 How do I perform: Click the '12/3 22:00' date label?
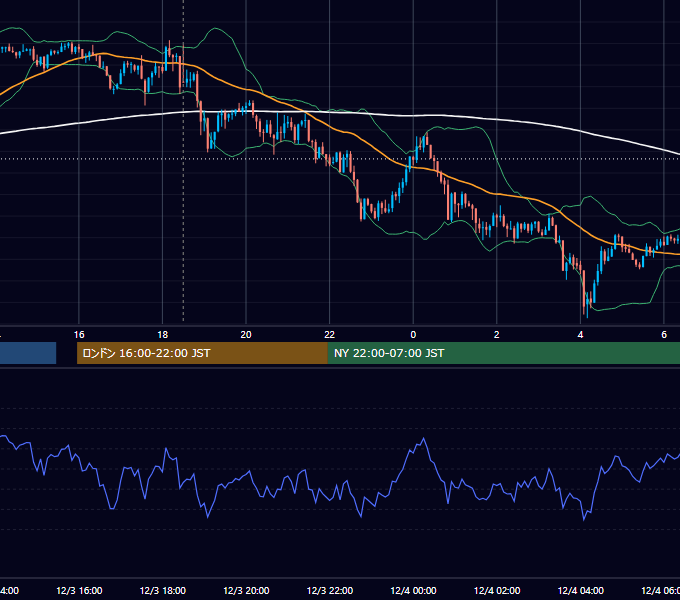[x=330, y=590]
